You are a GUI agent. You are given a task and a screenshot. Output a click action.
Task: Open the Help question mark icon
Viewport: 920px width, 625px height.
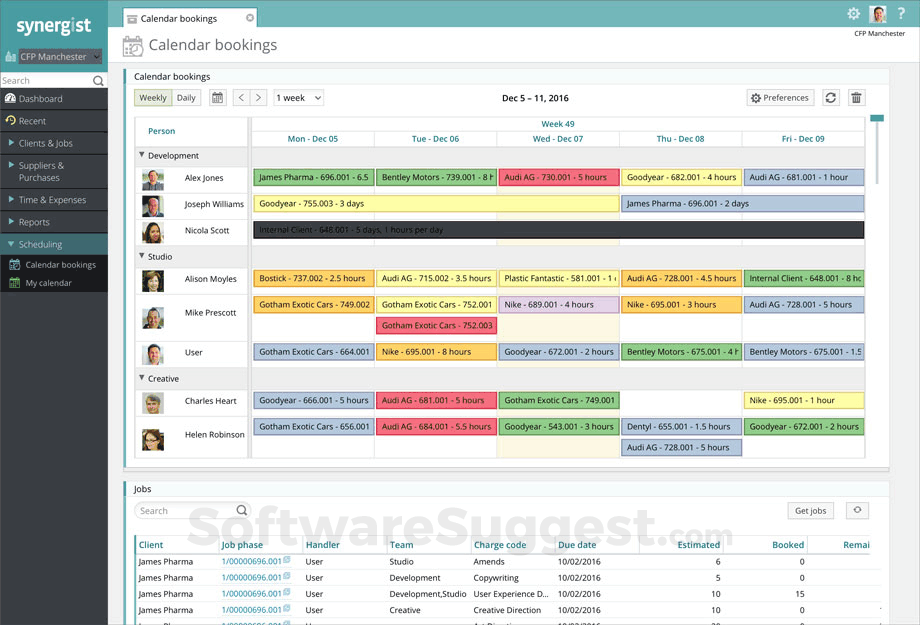[x=900, y=13]
